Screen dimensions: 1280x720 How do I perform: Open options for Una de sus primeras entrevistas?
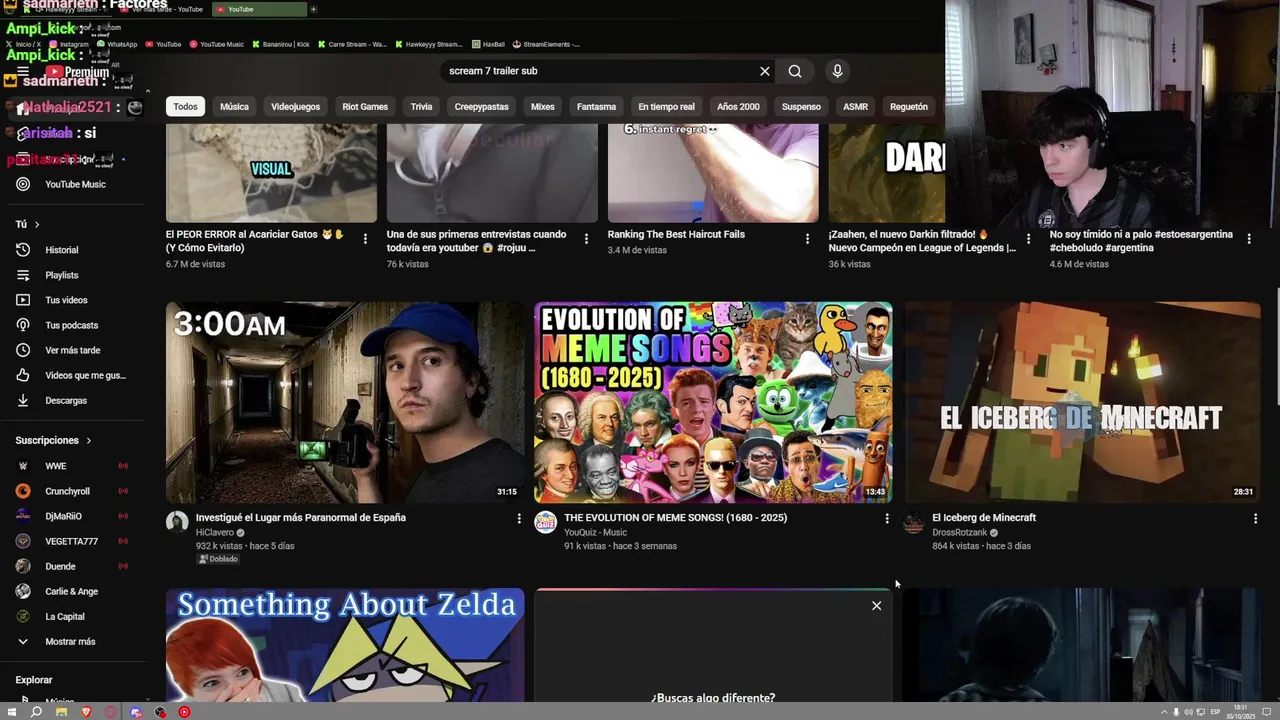[586, 239]
